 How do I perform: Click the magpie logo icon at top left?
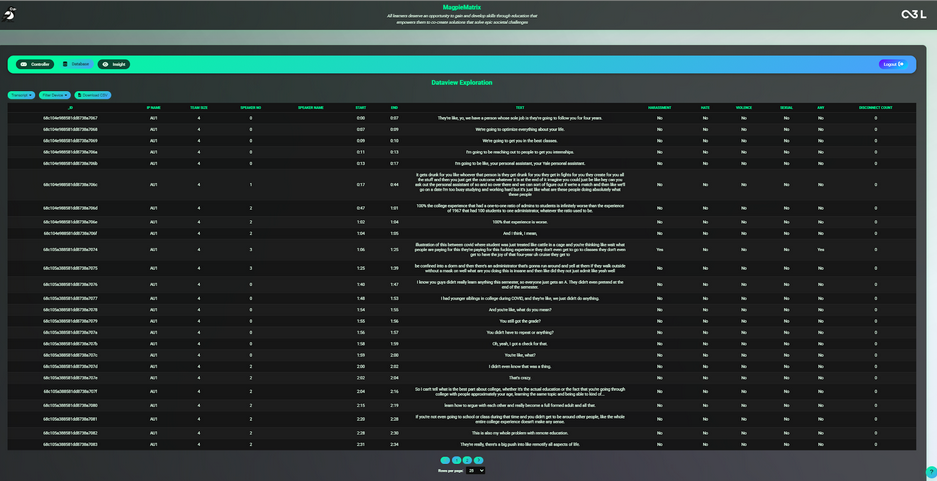(10, 14)
